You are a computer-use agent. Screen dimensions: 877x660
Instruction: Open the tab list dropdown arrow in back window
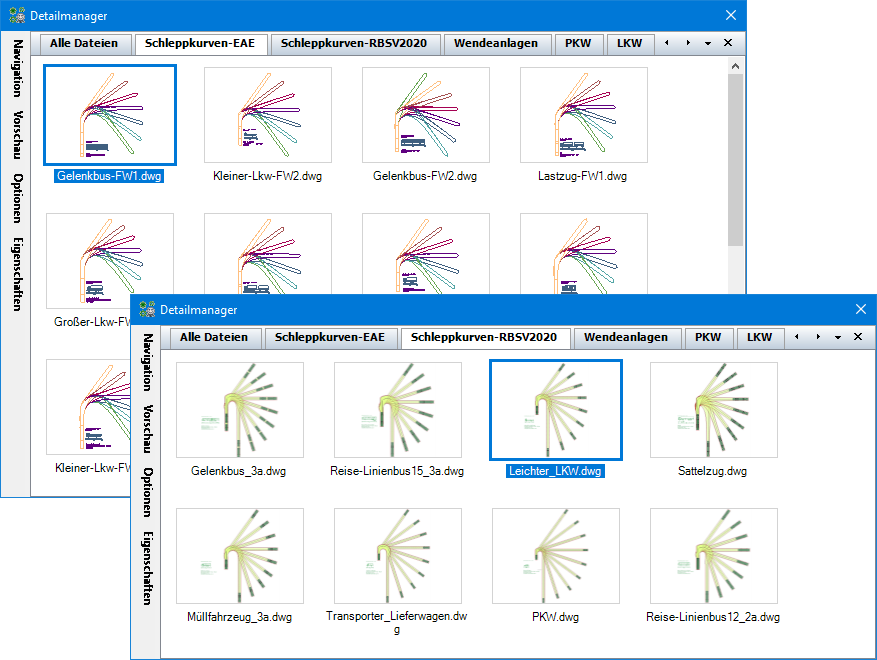tap(707, 44)
